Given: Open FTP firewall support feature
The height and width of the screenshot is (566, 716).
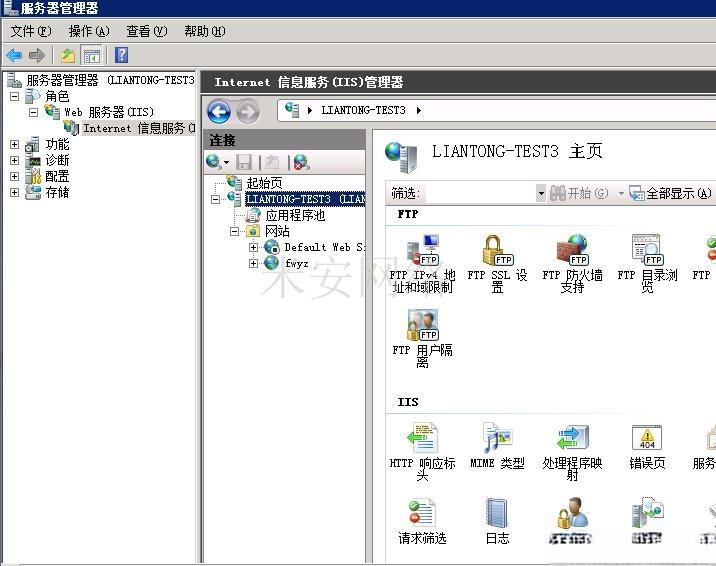Looking at the screenshot, I should (572, 263).
